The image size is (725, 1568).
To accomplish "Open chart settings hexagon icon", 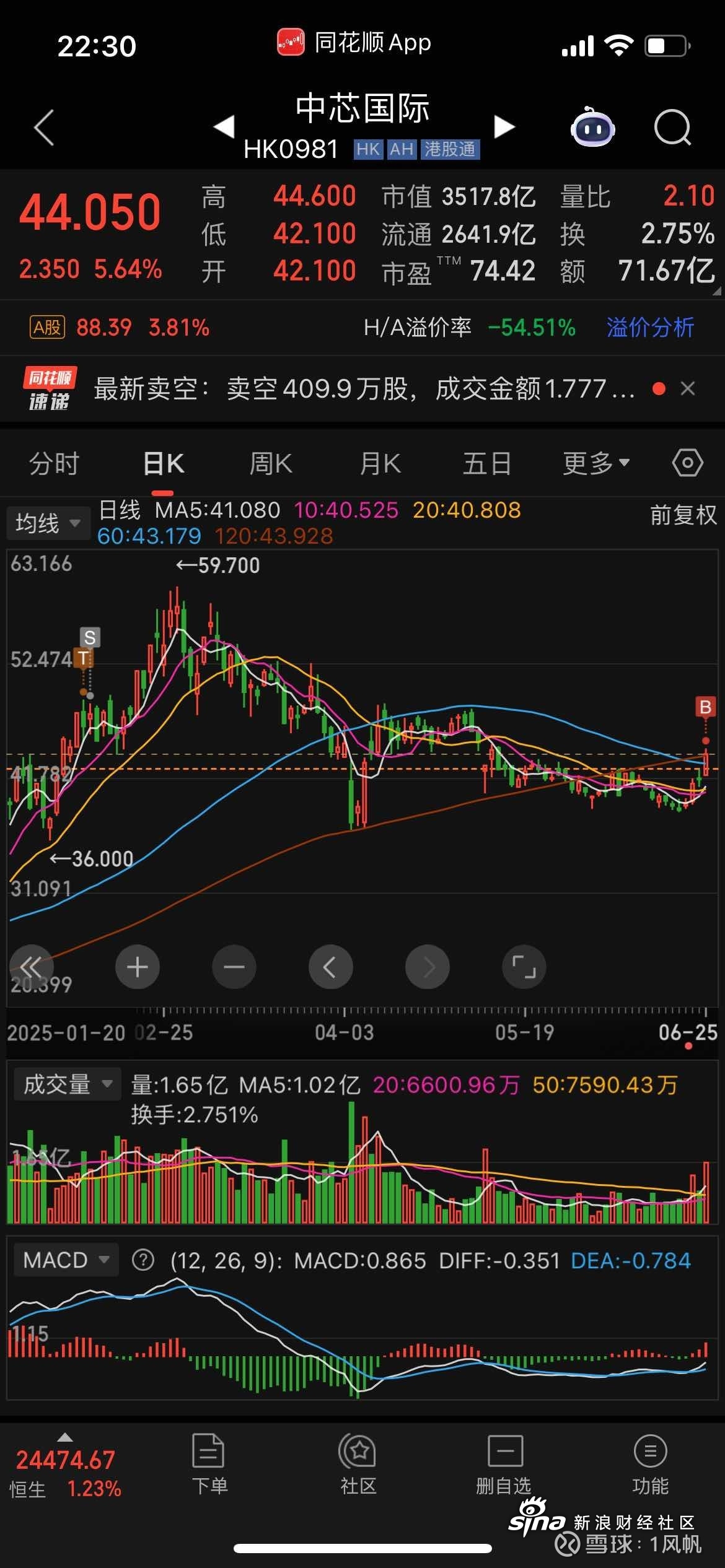I will (688, 463).
